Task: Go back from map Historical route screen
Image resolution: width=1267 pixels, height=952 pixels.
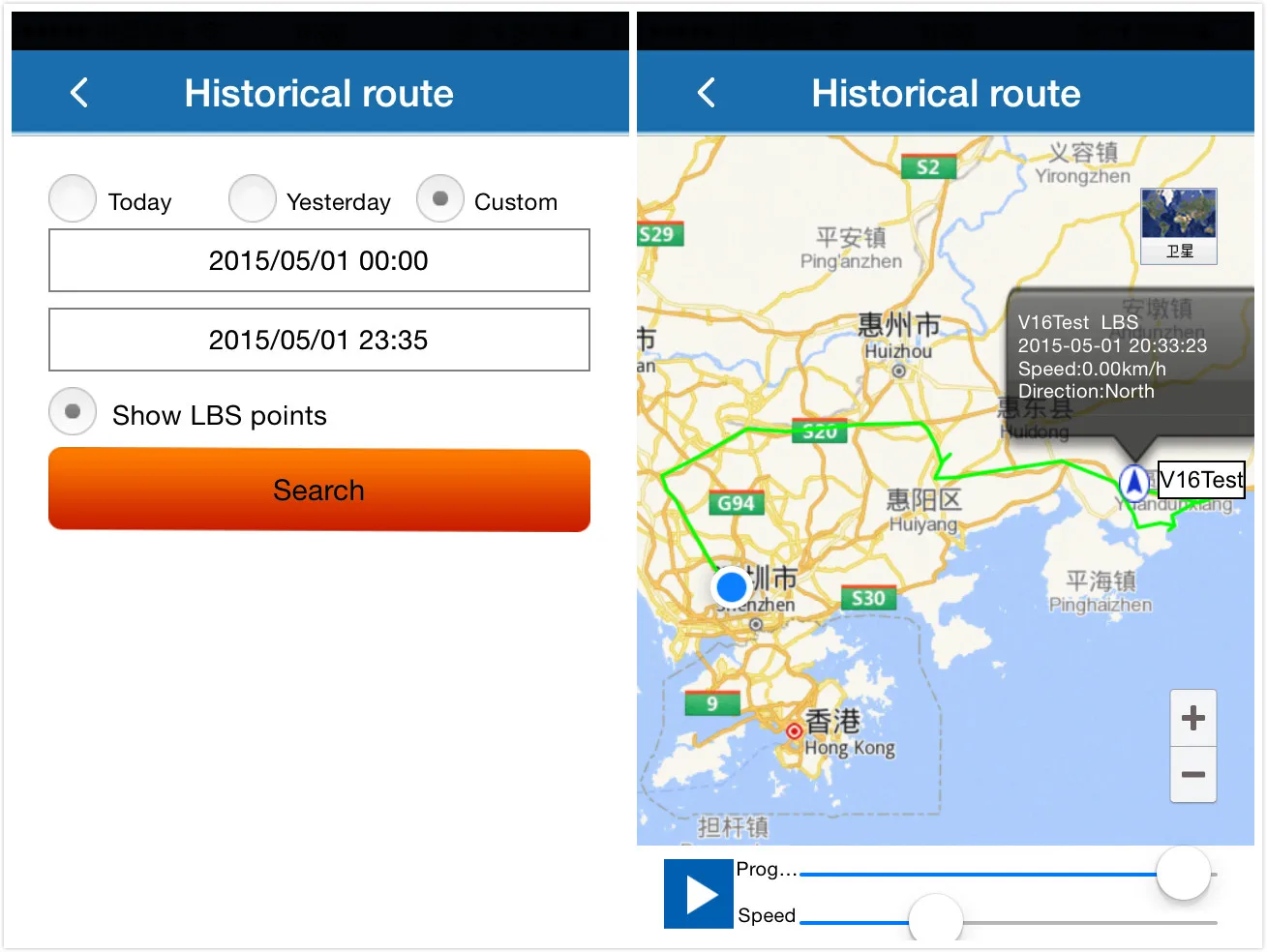Action: click(707, 93)
